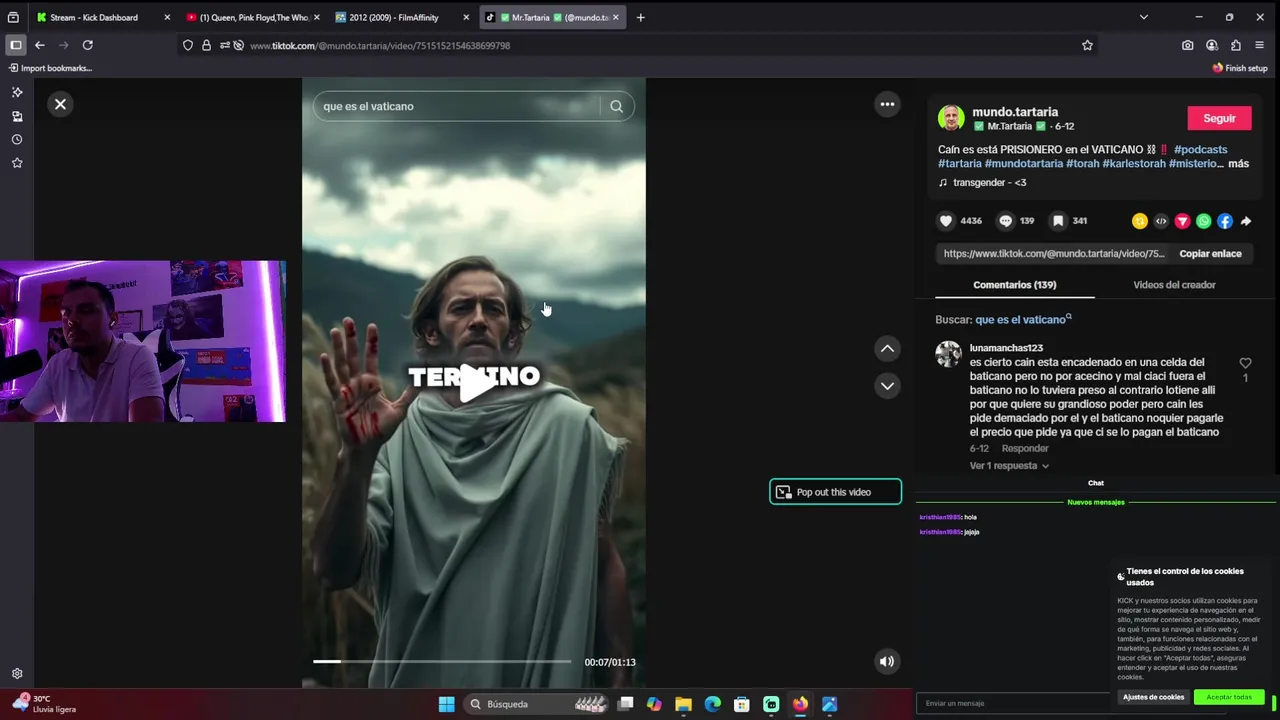This screenshot has width=1280, height=720.
Task: Expand description with más
Action: click(1238, 164)
